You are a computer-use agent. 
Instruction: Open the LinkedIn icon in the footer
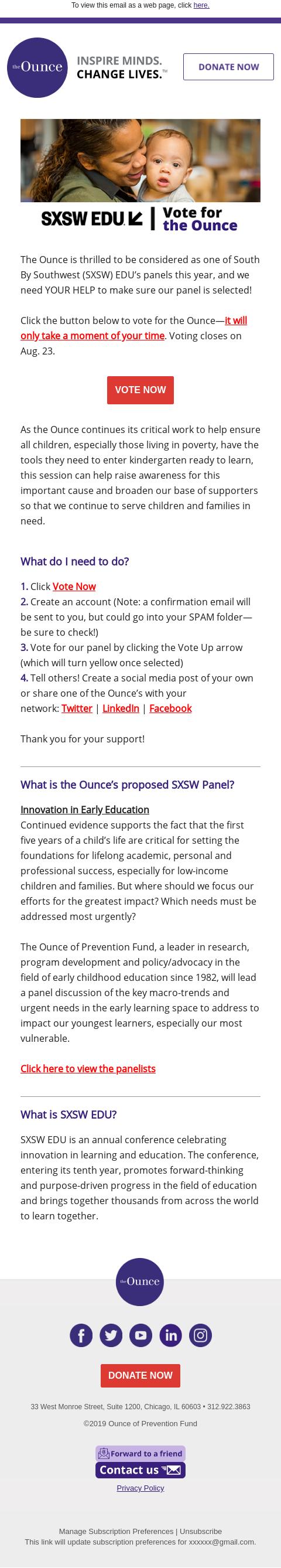171,1335
